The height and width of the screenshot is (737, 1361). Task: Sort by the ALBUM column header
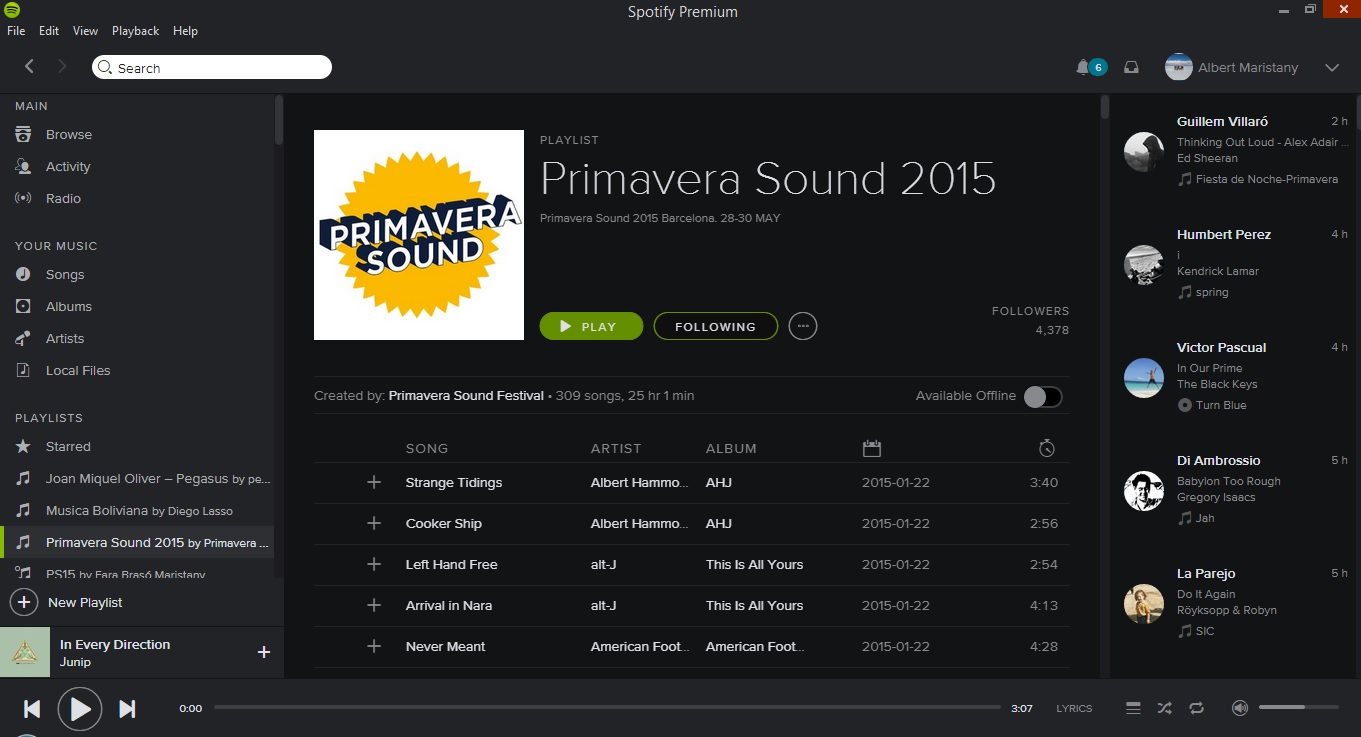tap(731, 449)
